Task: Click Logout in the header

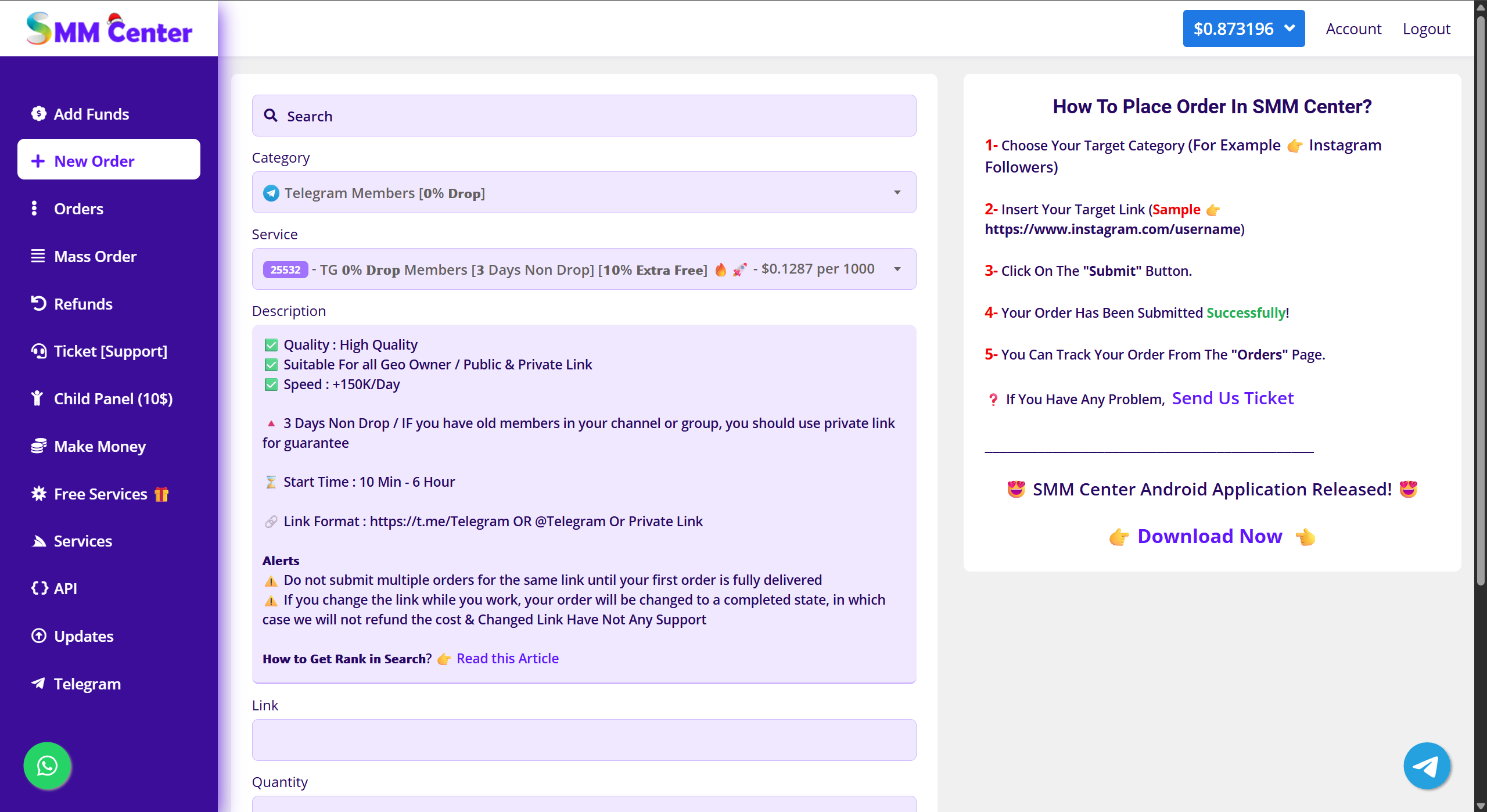Action: 1426,28
